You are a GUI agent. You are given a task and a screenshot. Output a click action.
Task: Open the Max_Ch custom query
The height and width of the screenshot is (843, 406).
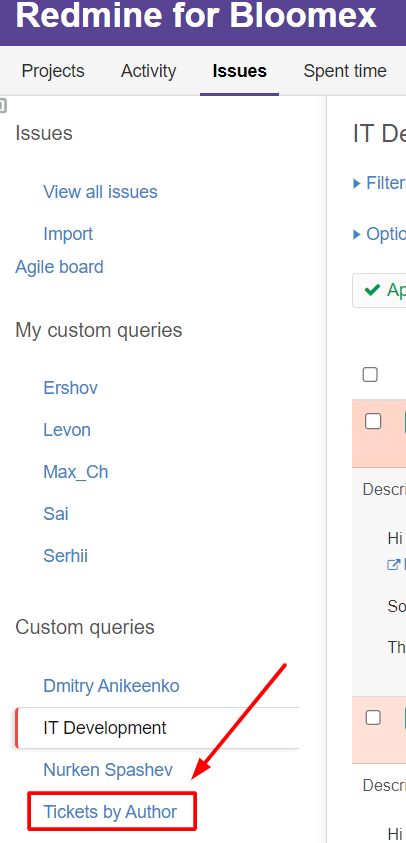76,471
